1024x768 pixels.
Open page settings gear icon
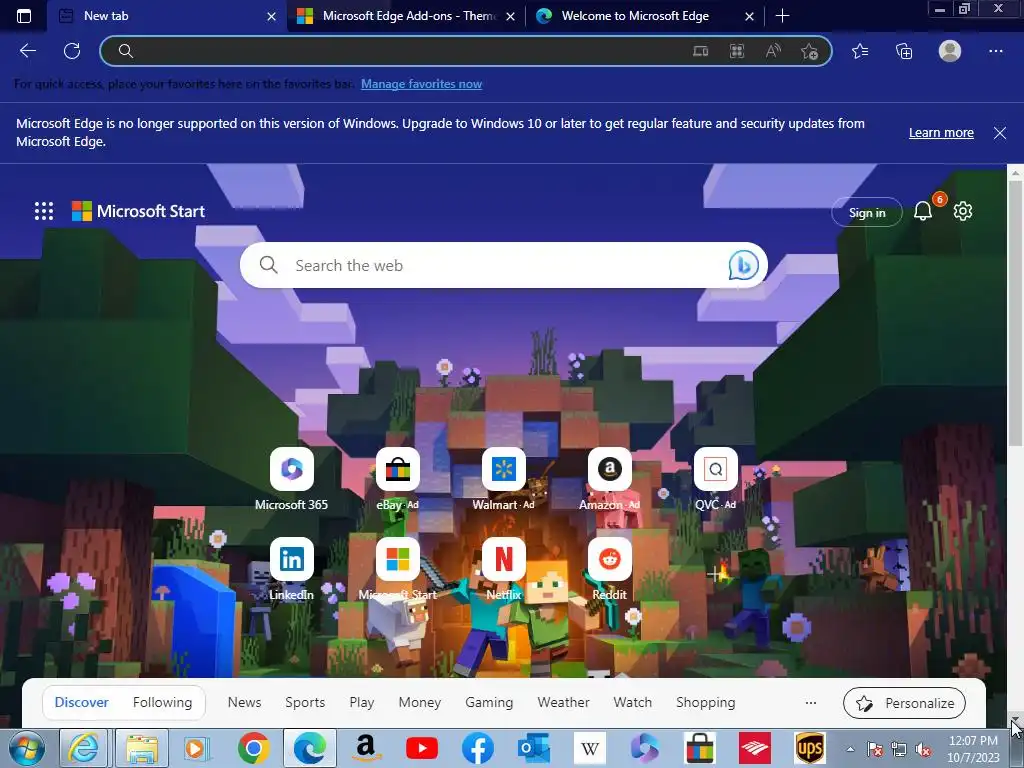(x=963, y=211)
